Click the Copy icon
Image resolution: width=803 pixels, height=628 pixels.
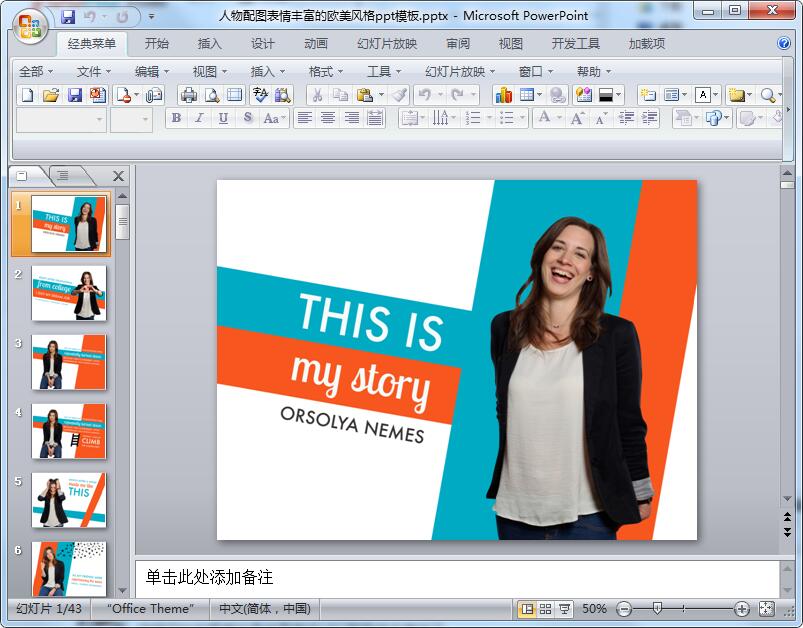(x=341, y=95)
